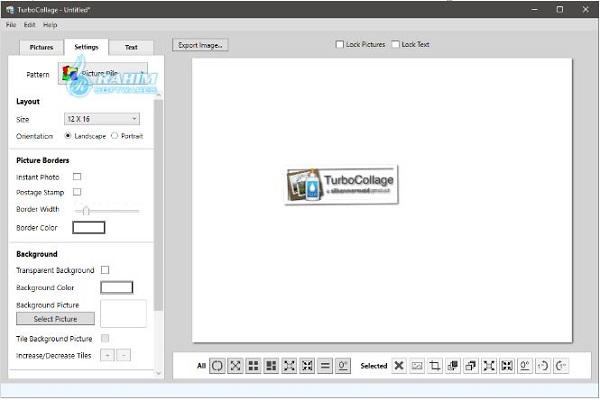The height and width of the screenshot is (400, 600).
Task: Enable the Lock Text checkbox
Action: (x=395, y=44)
